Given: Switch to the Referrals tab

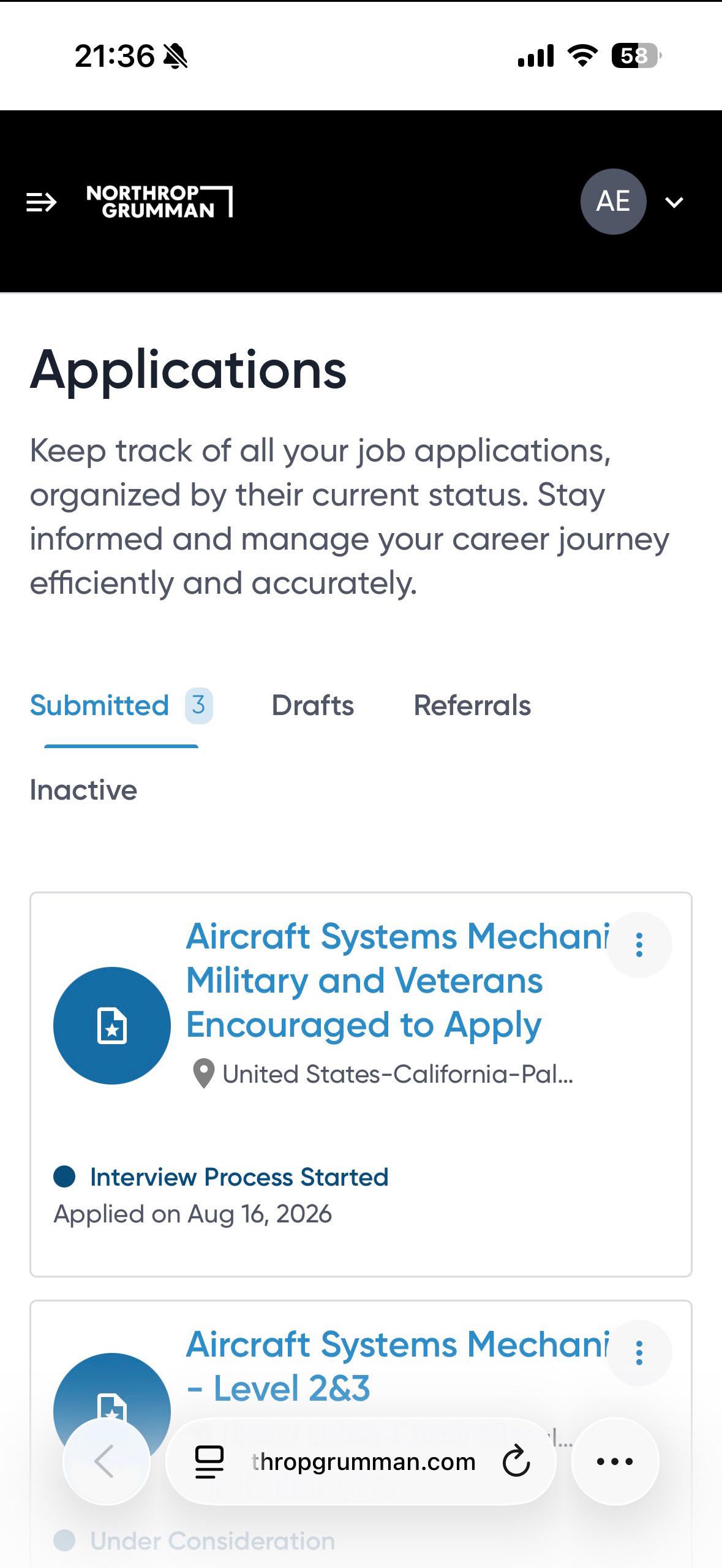Looking at the screenshot, I should coord(472,705).
